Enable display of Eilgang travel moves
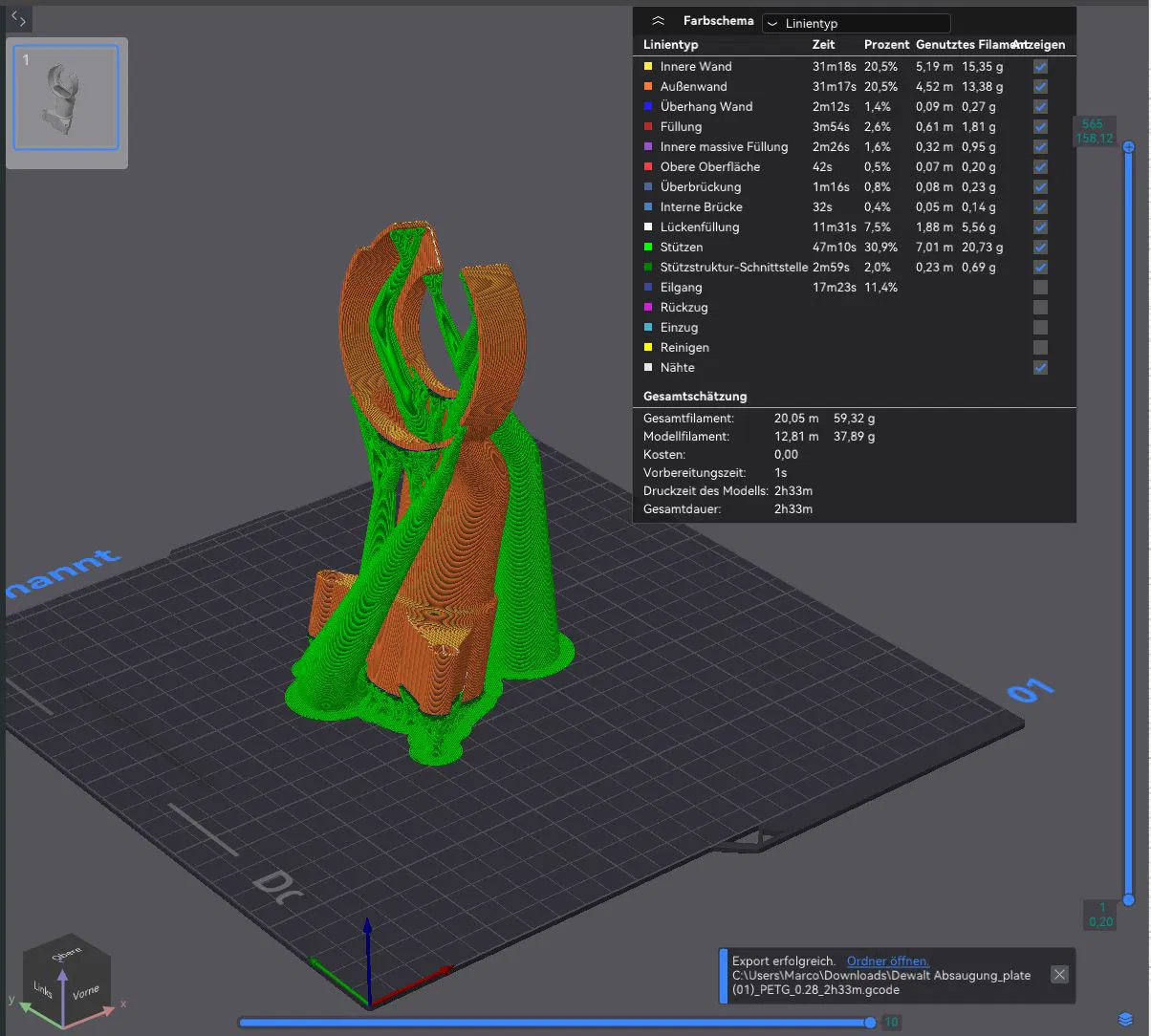The image size is (1151, 1036). click(x=1040, y=288)
